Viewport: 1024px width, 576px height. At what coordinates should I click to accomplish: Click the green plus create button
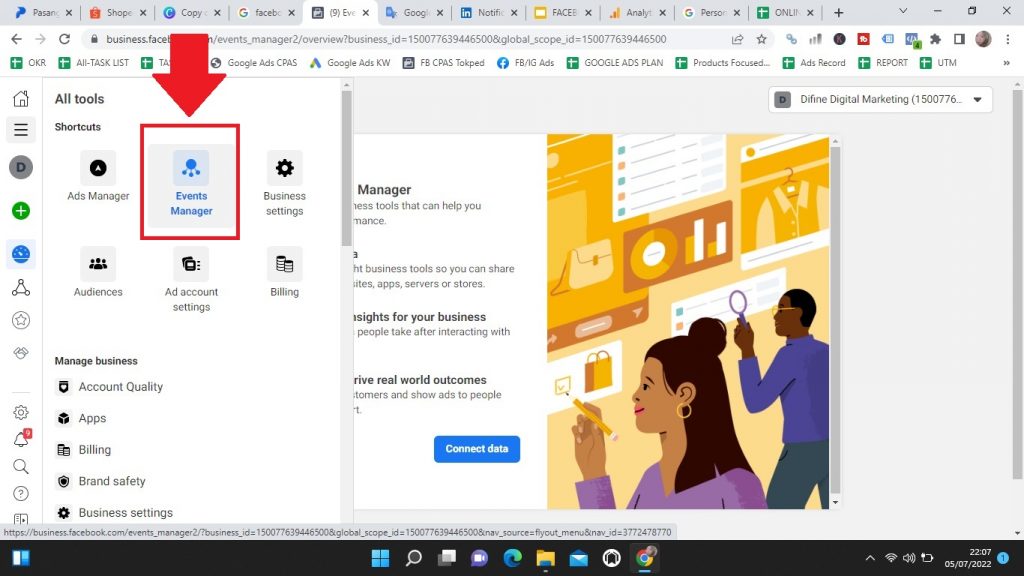[x=21, y=211]
